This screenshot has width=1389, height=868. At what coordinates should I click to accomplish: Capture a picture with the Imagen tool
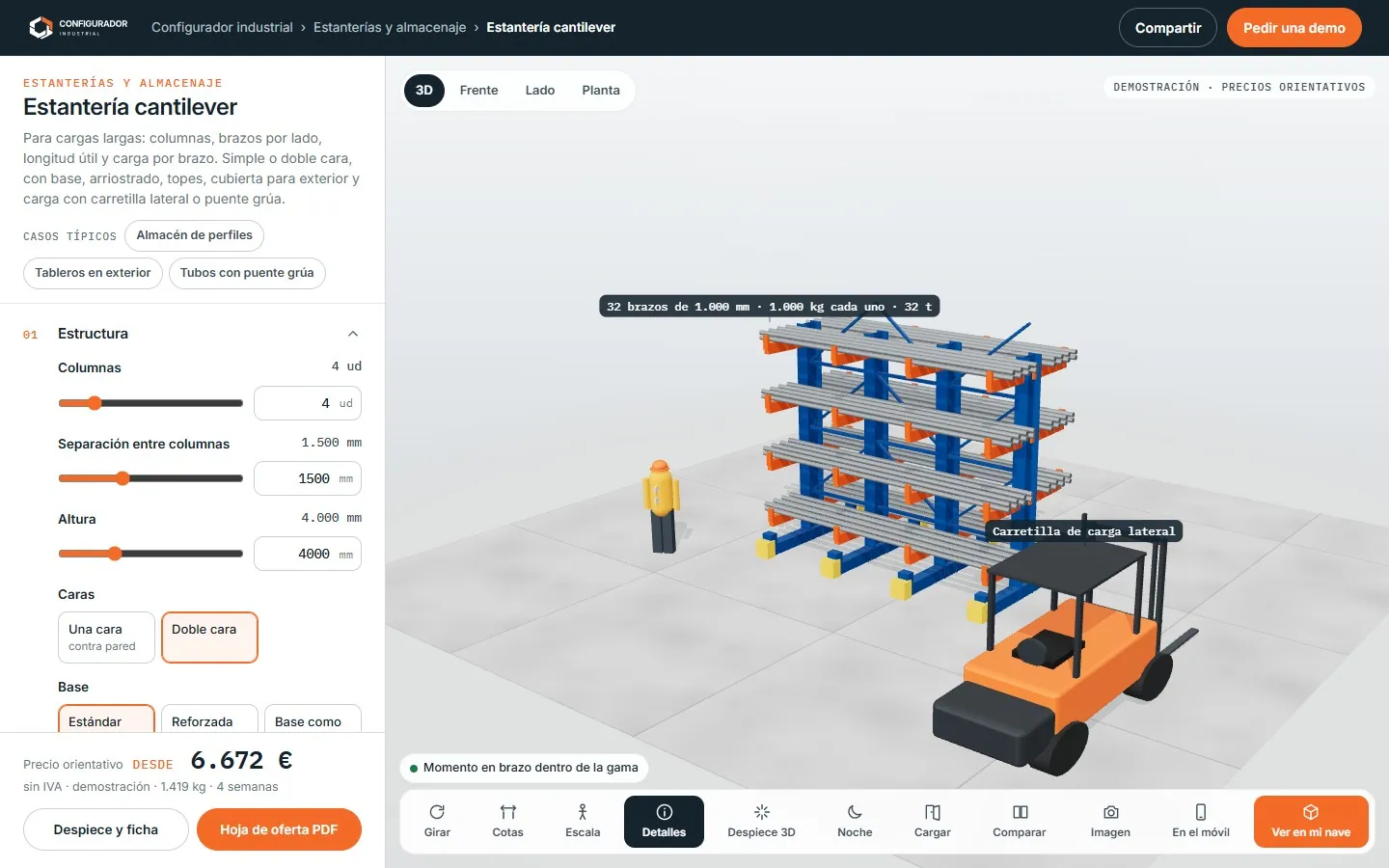(1110, 822)
